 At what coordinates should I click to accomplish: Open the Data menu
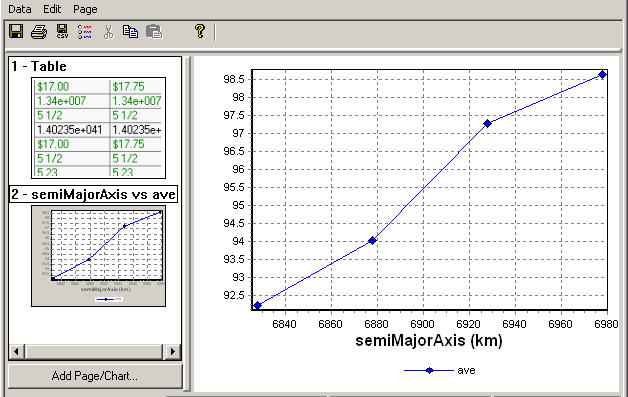20,9
